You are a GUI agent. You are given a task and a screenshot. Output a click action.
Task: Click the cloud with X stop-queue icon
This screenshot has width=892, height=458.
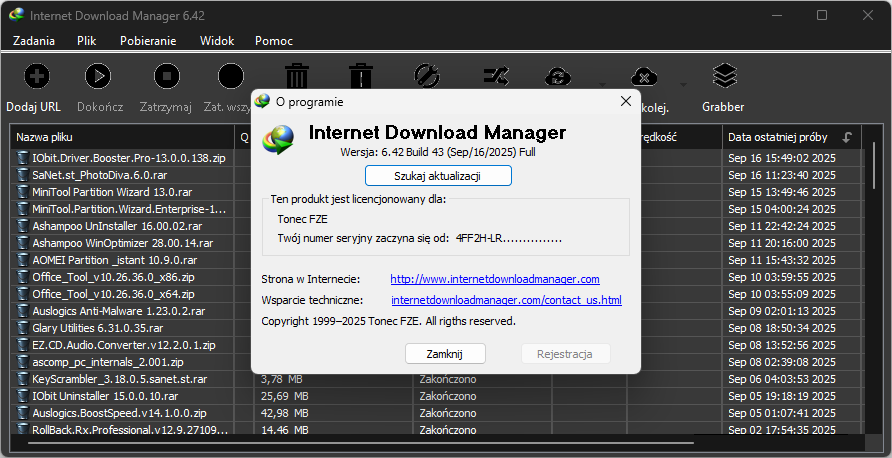pos(644,77)
